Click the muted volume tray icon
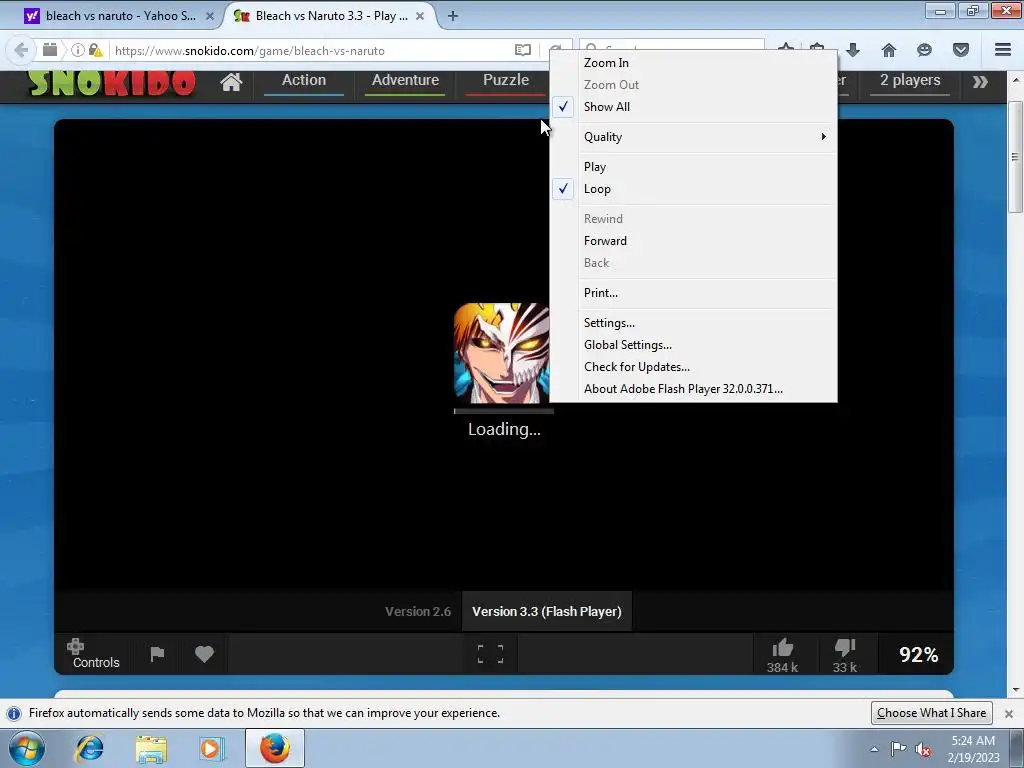This screenshot has height=768, width=1024. click(923, 749)
